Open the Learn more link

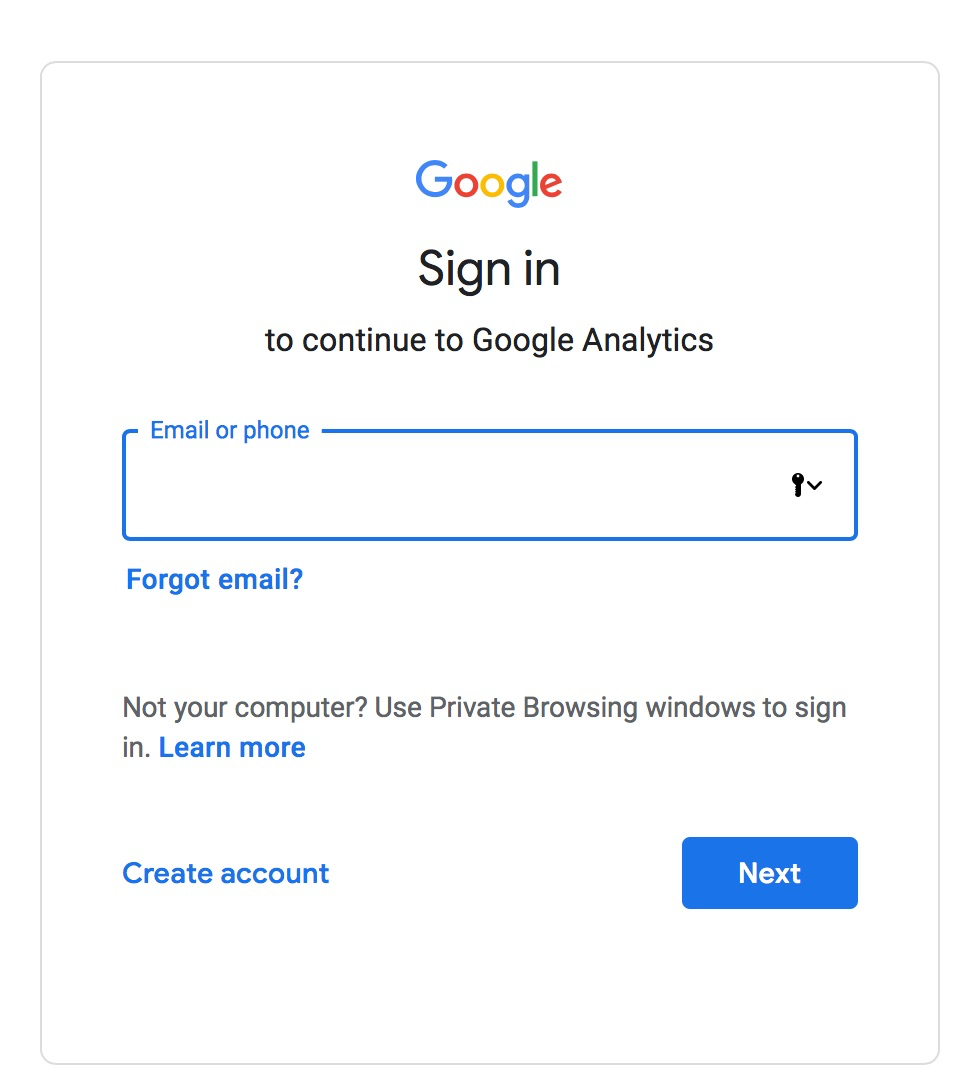232,747
